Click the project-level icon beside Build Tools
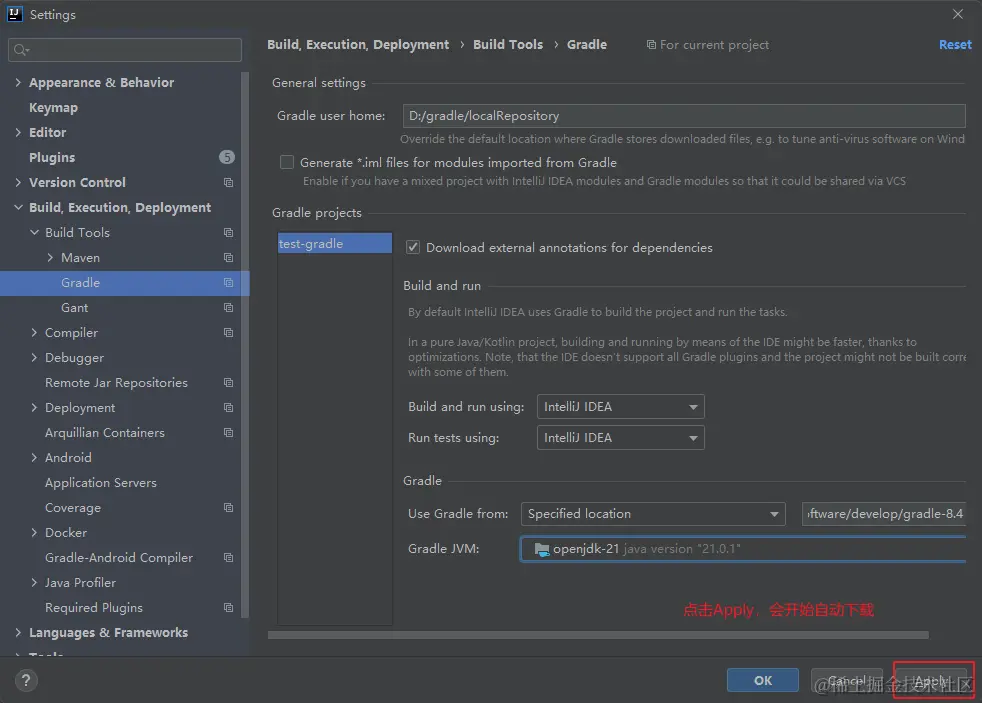Image resolution: width=982 pixels, height=703 pixels. 229,233
